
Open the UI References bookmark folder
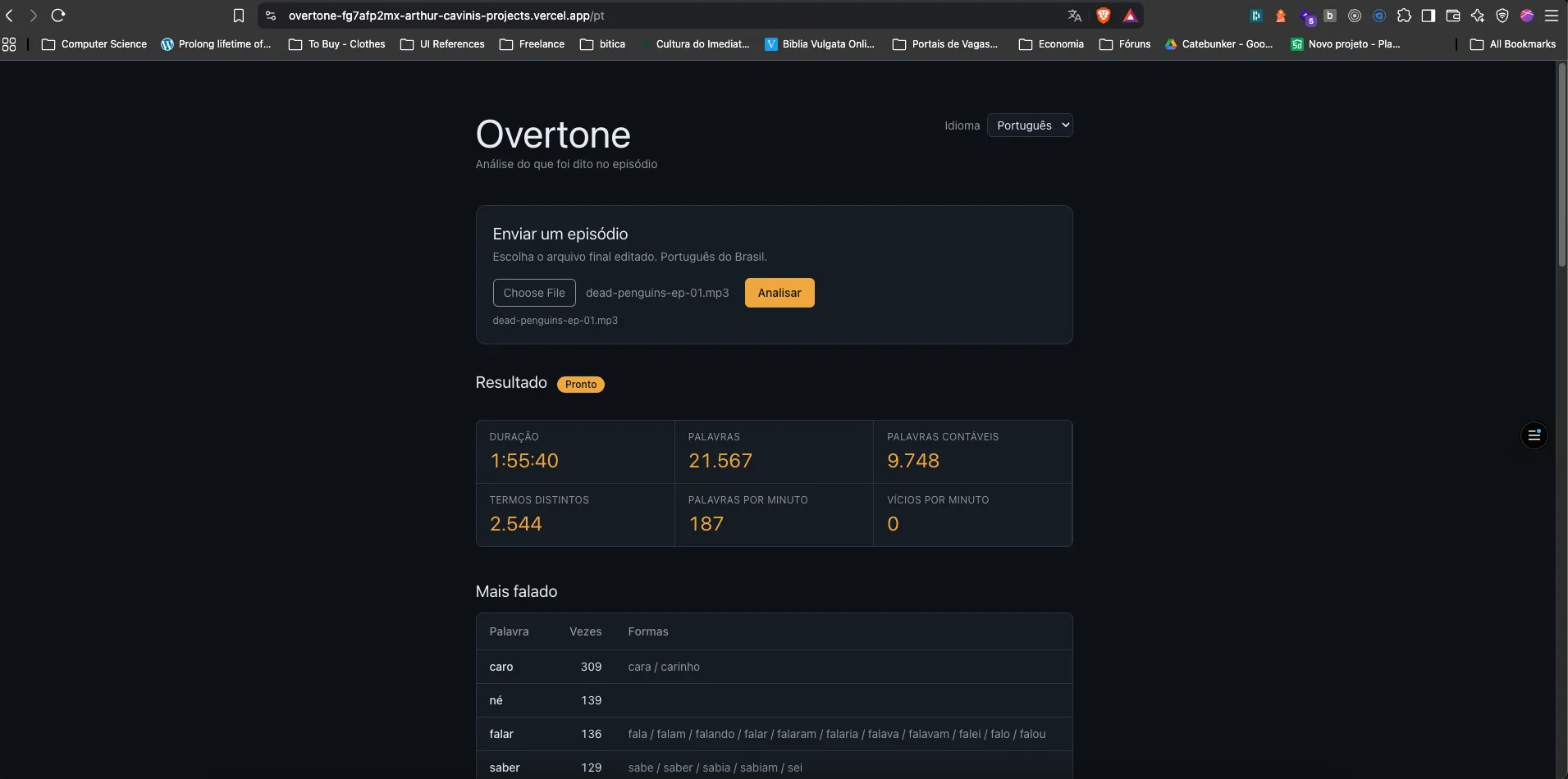pos(442,44)
